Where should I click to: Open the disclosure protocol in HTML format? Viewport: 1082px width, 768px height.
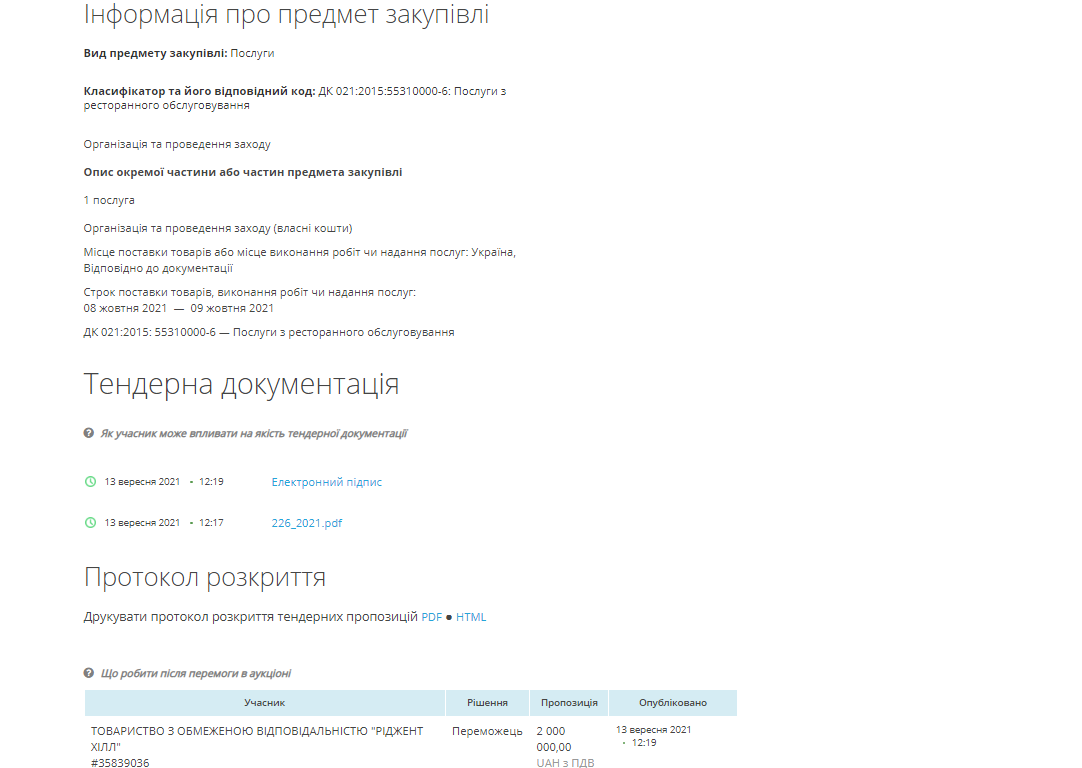pyautogui.click(x=471, y=617)
